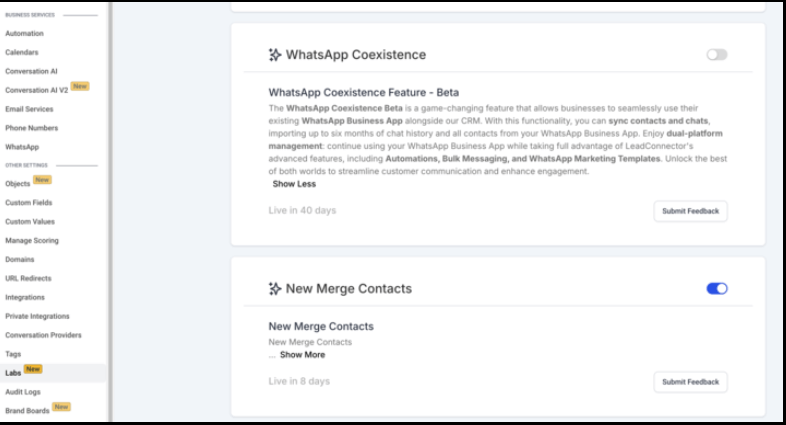The image size is (786, 425).
Task: Click the sidebar vertical scrollbar
Action: tap(110, 212)
